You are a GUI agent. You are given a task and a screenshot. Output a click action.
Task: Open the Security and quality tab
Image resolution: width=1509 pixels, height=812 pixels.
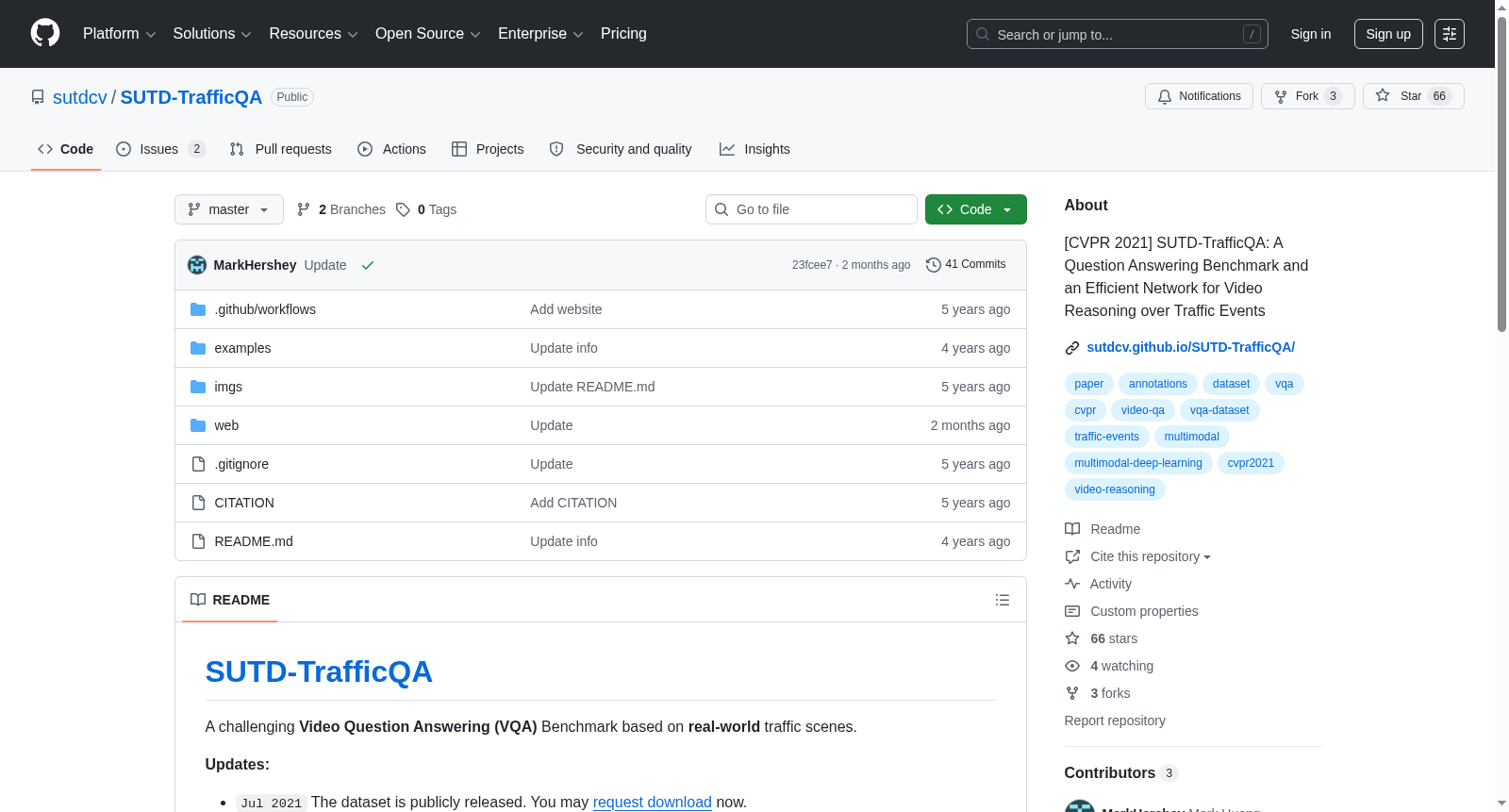[x=621, y=149]
